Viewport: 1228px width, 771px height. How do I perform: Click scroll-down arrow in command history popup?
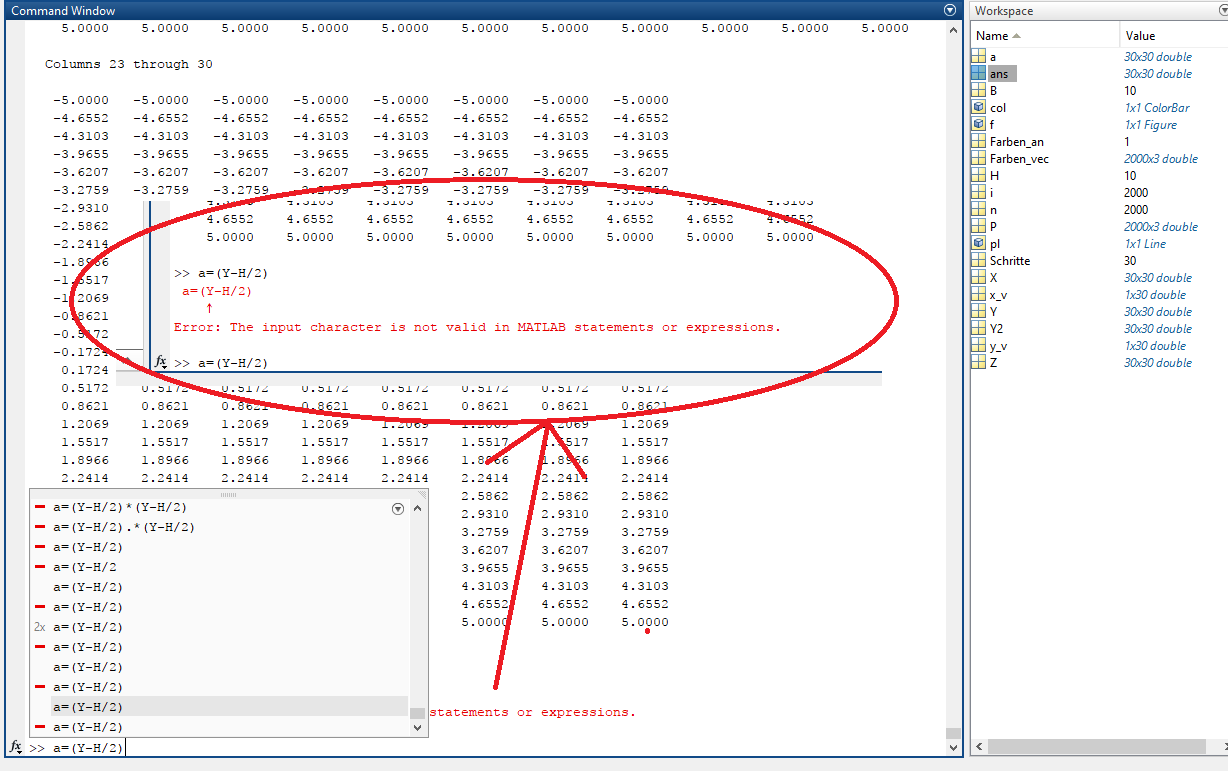418,728
